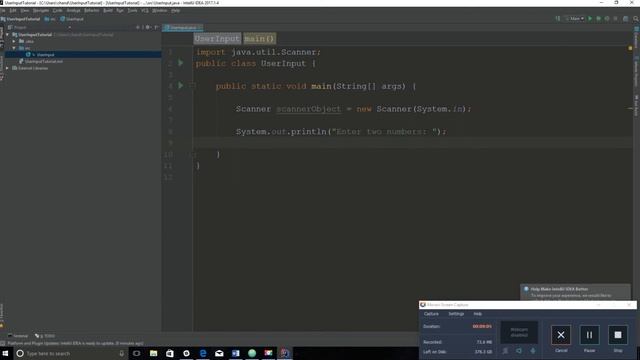
Task: Open the run configuration dropdown
Action: [575, 19]
